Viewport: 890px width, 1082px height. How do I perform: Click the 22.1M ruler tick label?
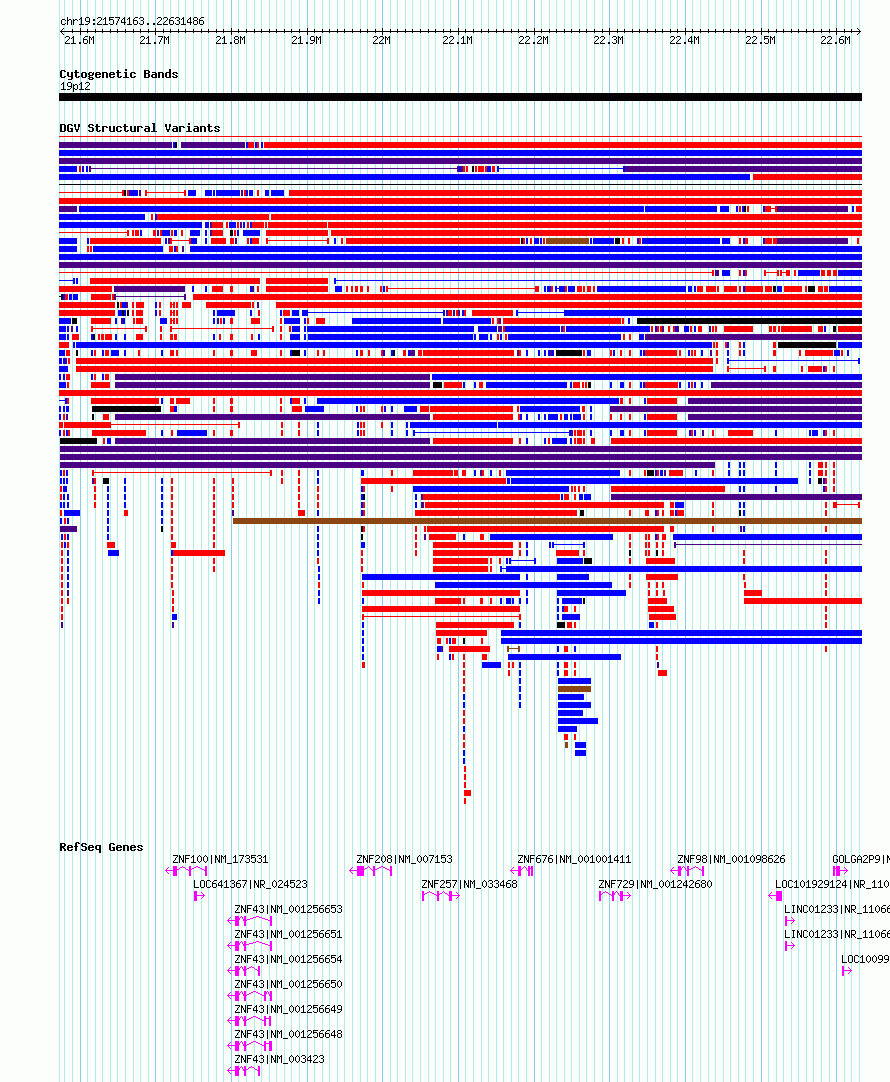457,41
